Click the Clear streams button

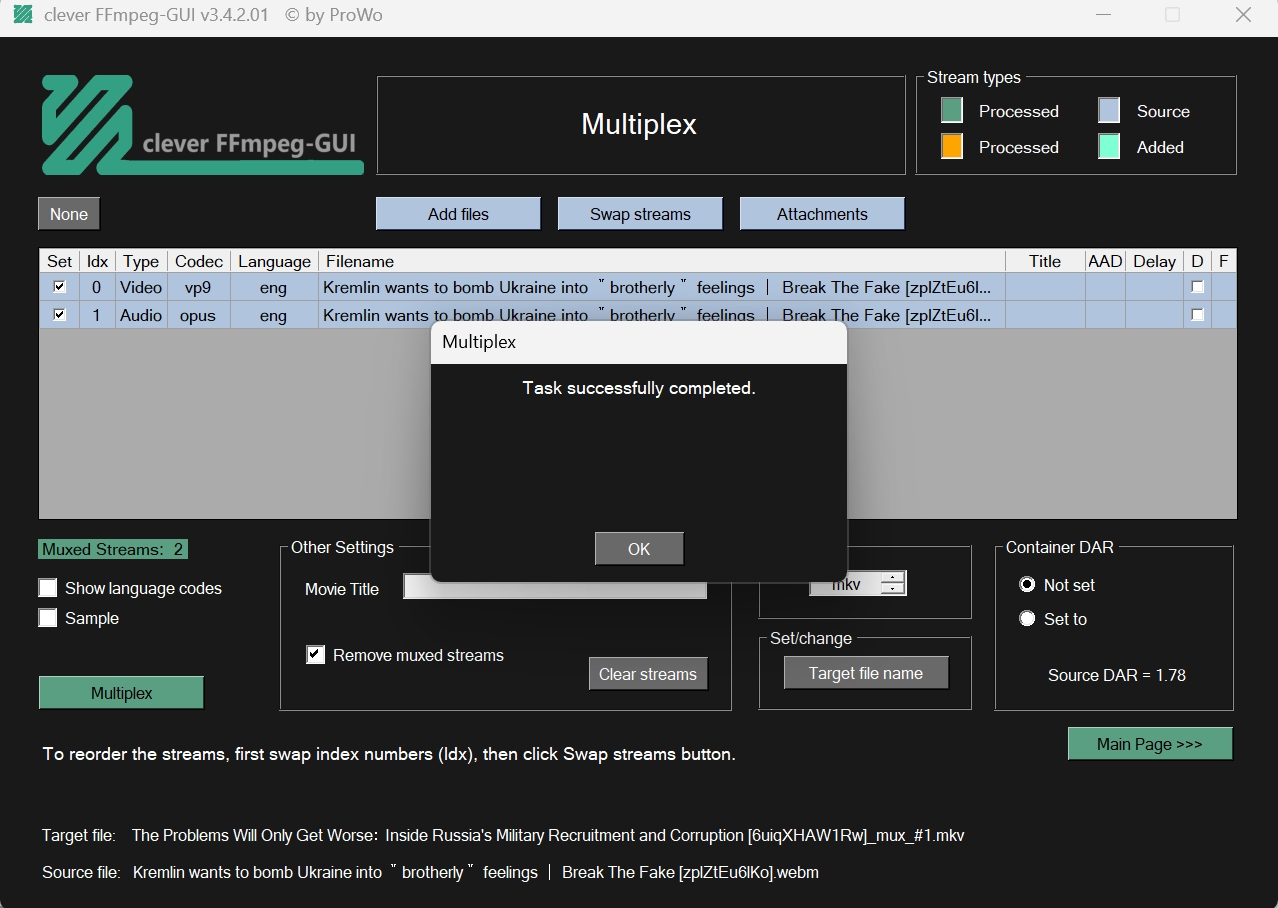point(648,674)
